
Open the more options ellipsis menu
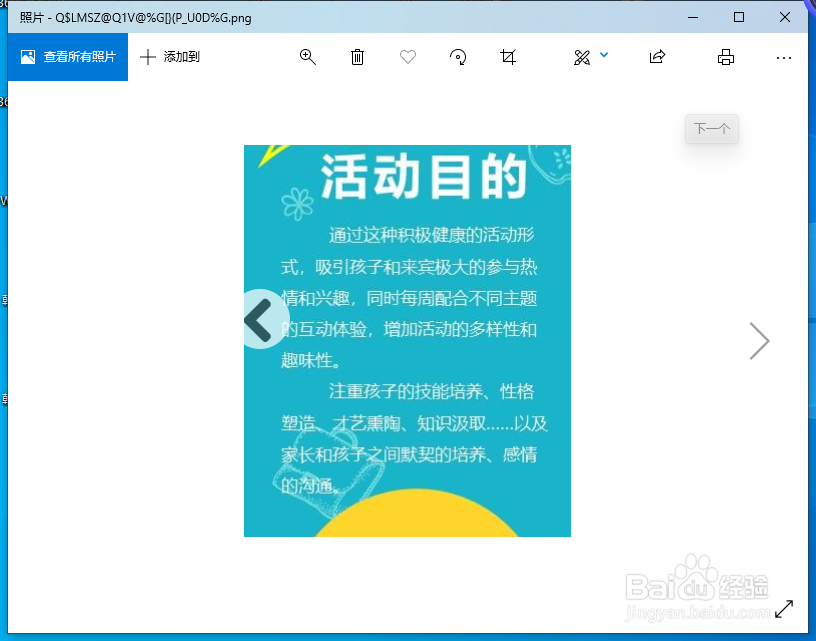pyautogui.click(x=783, y=58)
